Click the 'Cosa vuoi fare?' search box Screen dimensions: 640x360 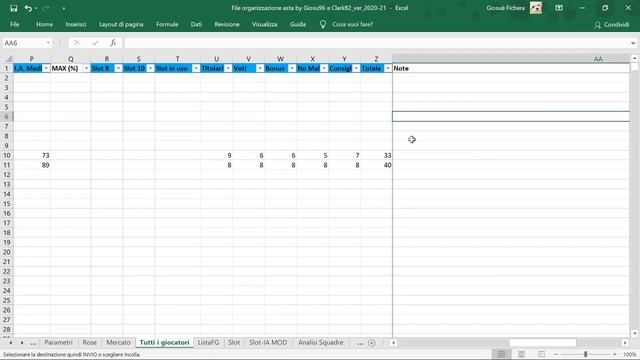[353, 24]
